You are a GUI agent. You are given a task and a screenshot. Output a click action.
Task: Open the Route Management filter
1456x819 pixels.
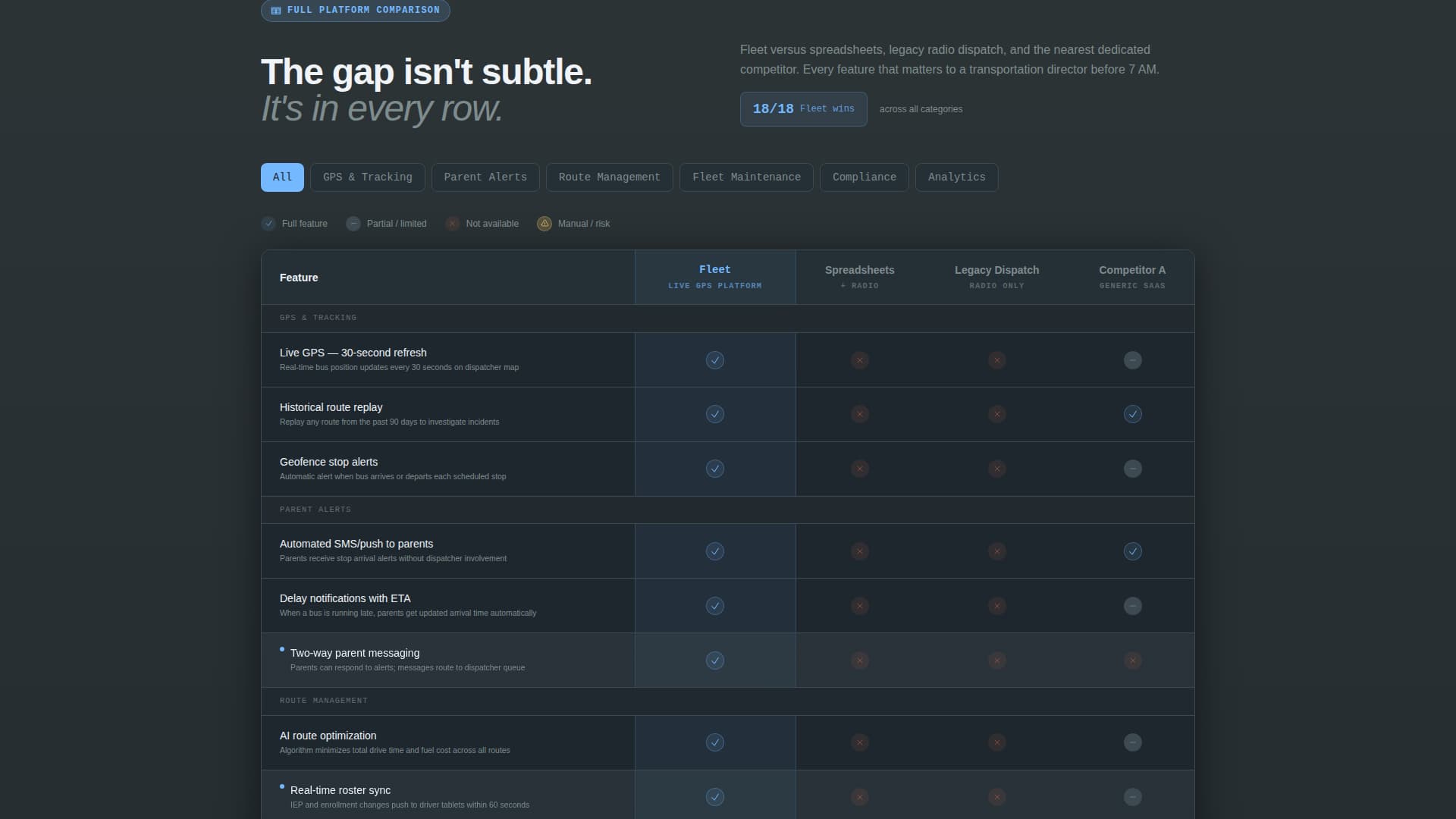(x=610, y=177)
